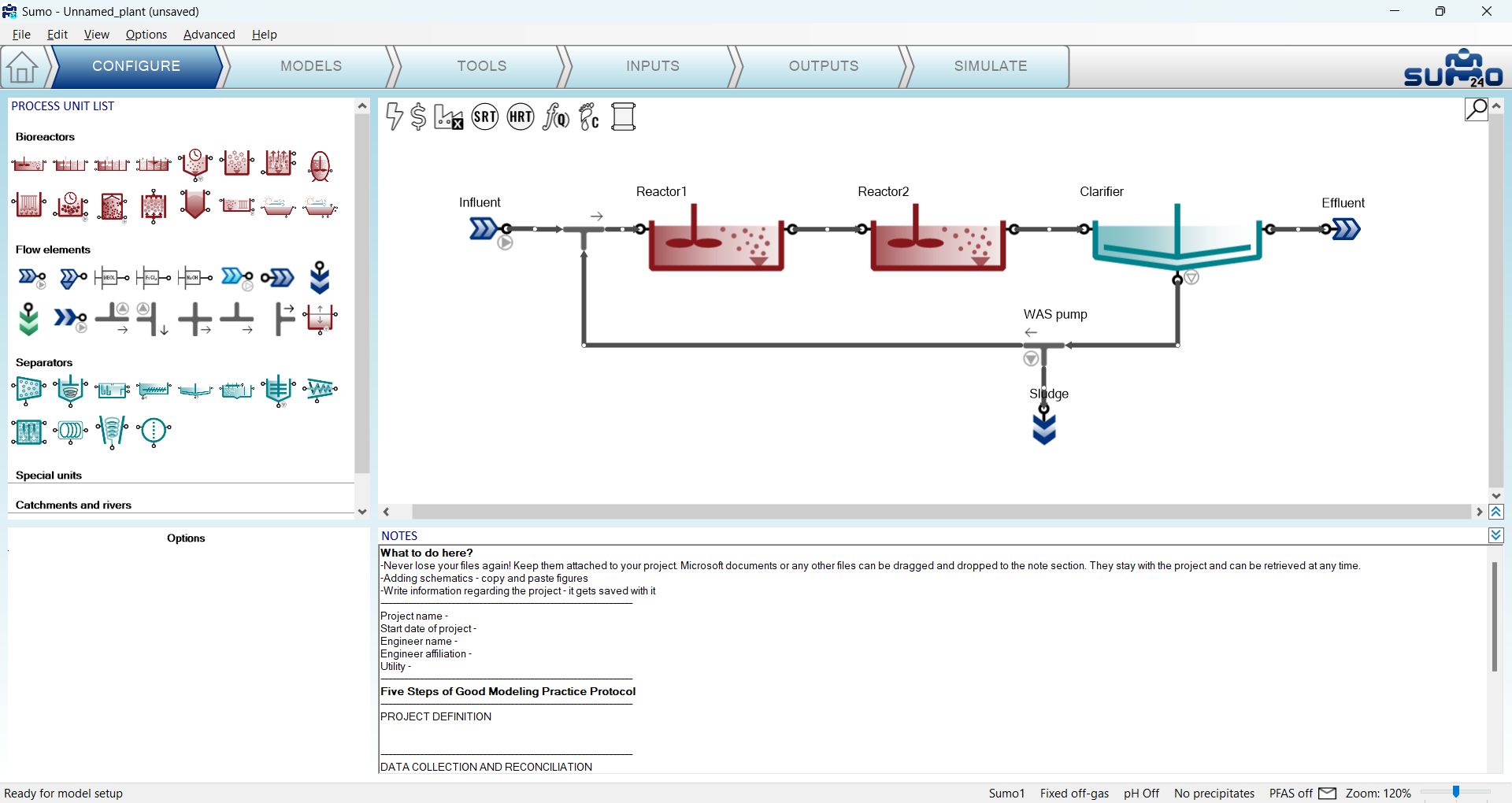The image size is (1512, 803).
Task: Open the SIMULATE step tab
Action: click(x=991, y=66)
